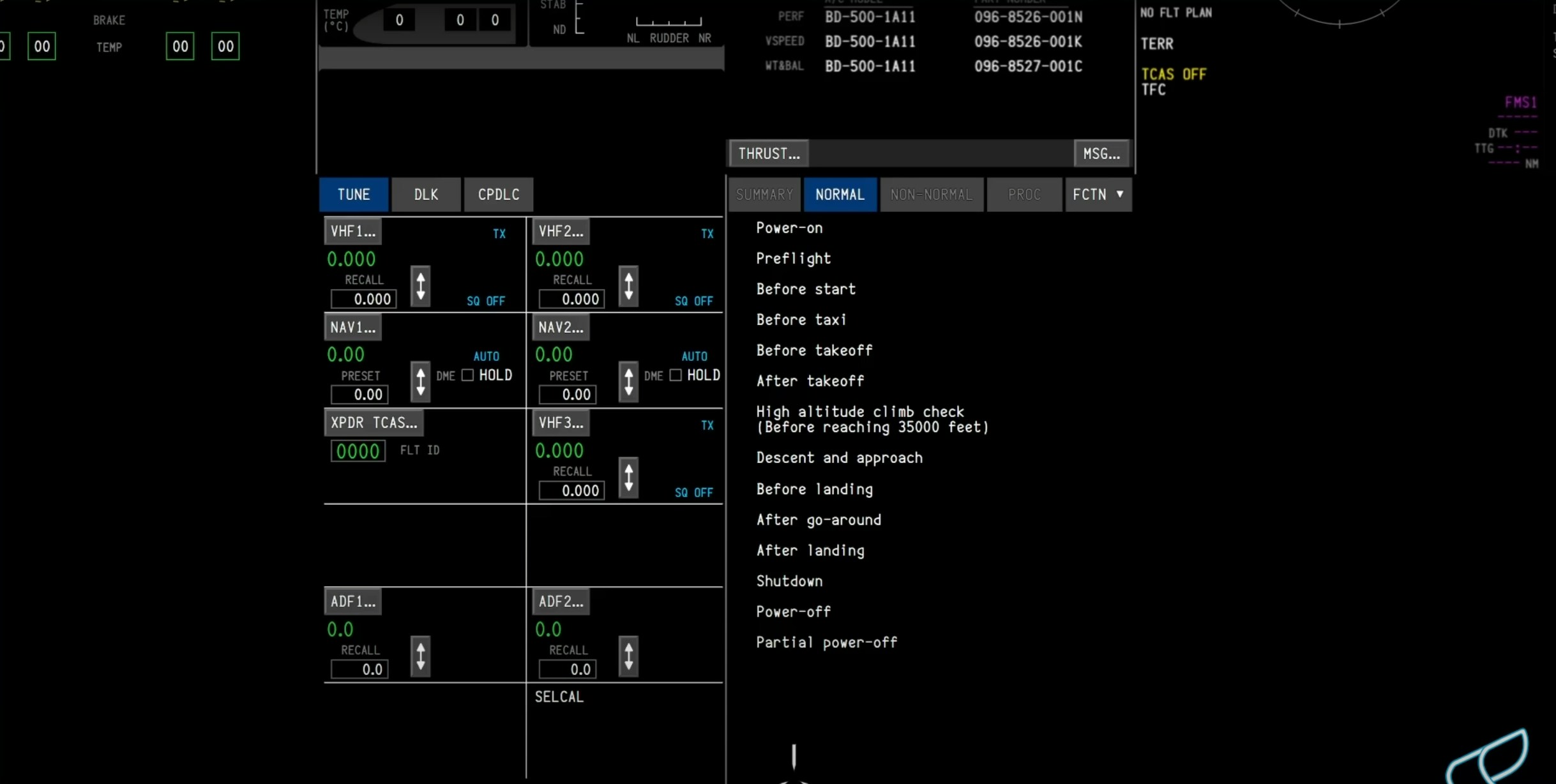Switch to the DLK tab

[x=426, y=194]
